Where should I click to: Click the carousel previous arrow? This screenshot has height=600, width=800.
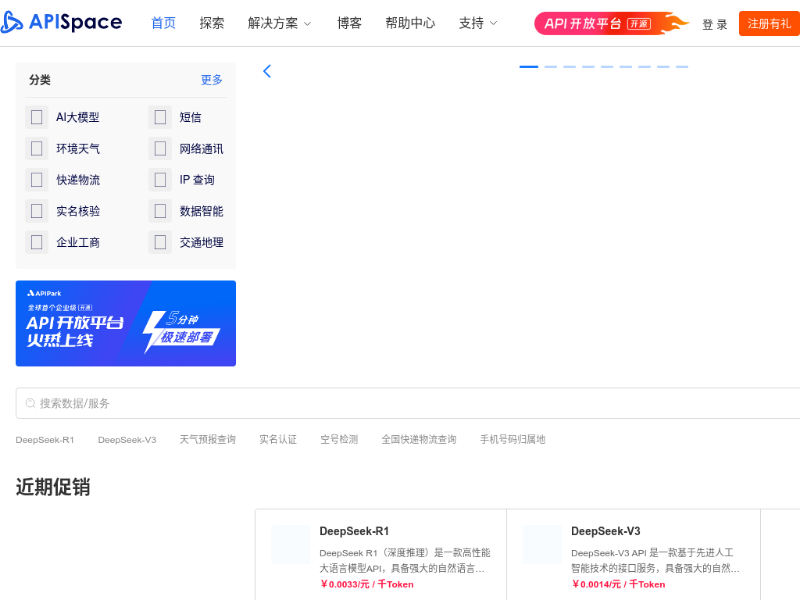coord(267,71)
